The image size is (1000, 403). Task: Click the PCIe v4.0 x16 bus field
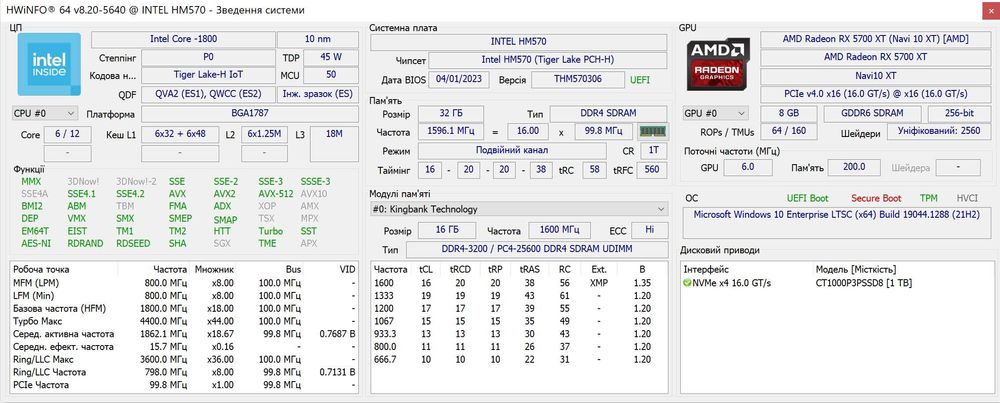click(876, 94)
